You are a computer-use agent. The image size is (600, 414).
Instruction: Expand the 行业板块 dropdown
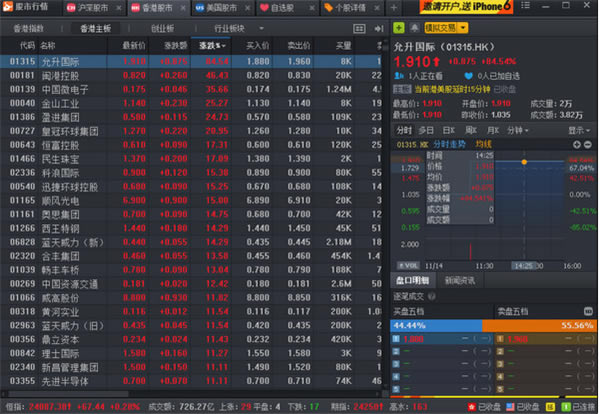coord(262,28)
